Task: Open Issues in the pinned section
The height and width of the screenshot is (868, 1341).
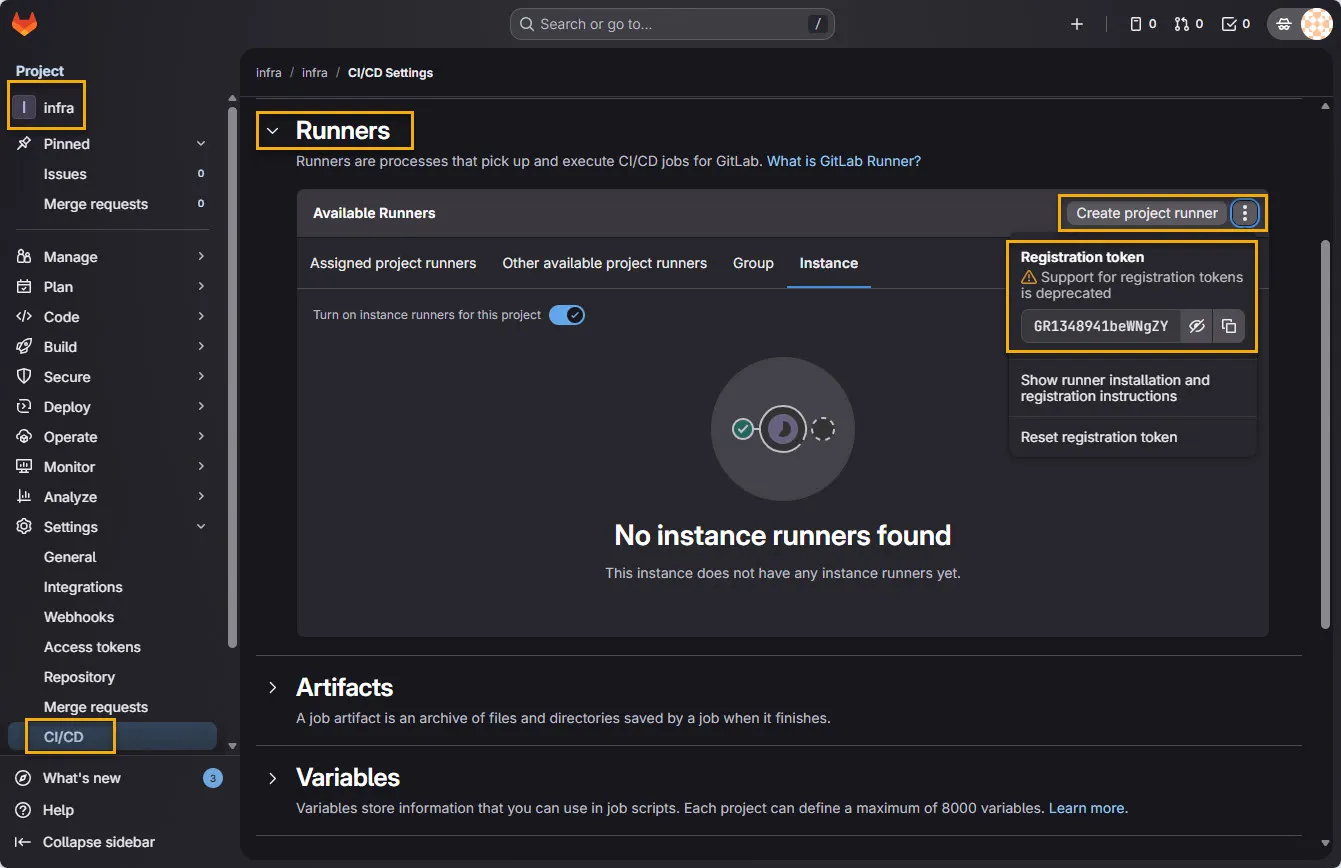Action: pyautogui.click(x=112, y=174)
